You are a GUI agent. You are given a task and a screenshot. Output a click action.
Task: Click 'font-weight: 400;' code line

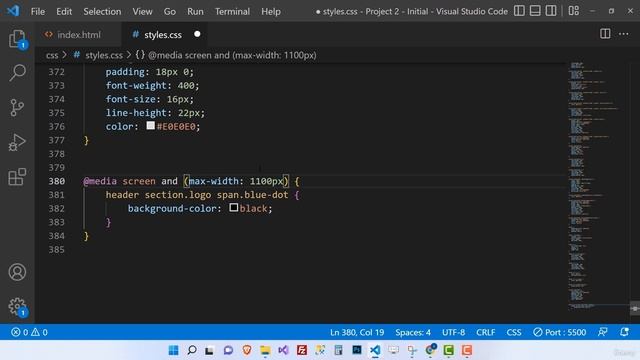click(152, 85)
